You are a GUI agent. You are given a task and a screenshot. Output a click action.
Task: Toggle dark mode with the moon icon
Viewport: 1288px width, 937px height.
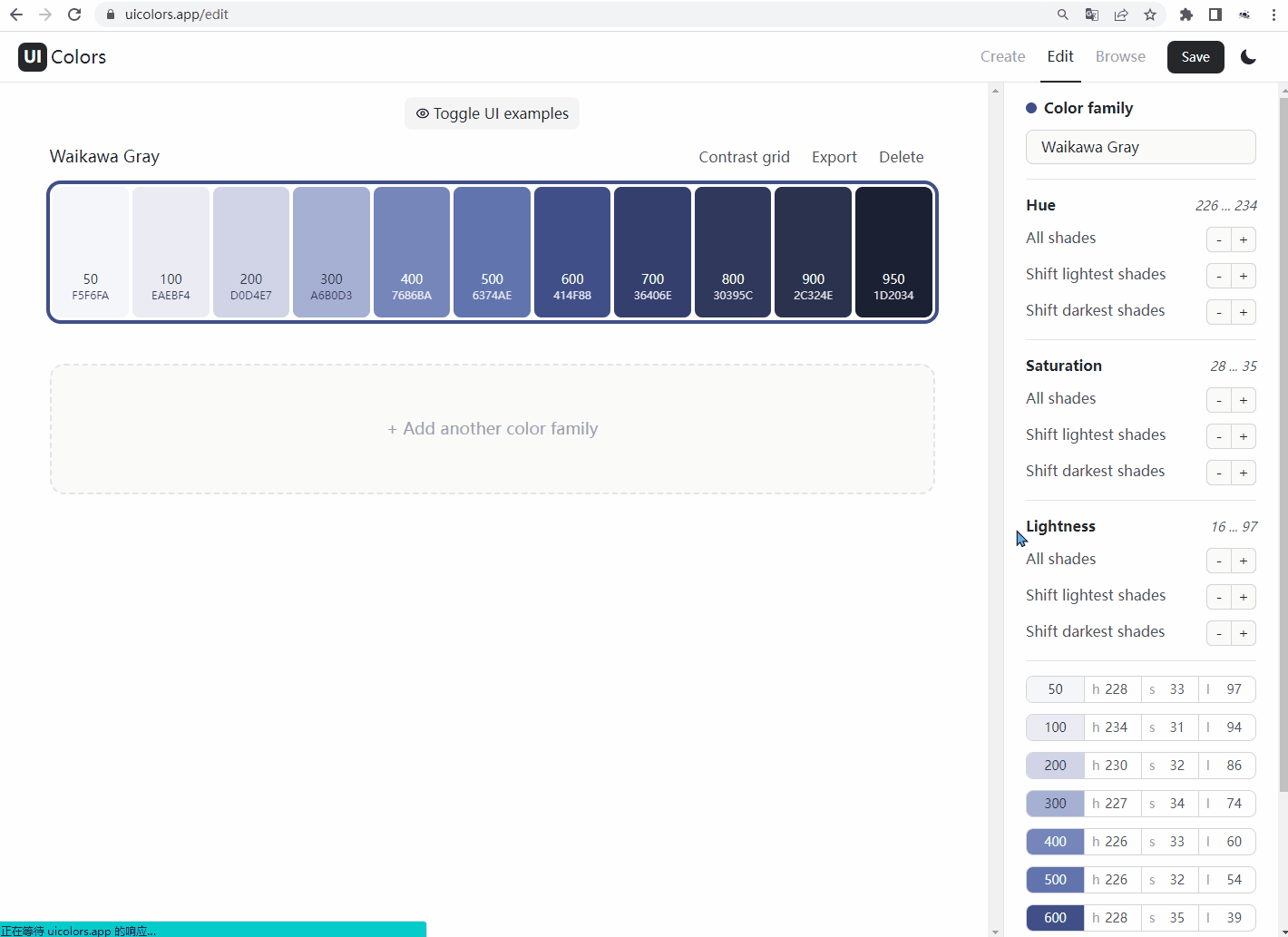1248,57
